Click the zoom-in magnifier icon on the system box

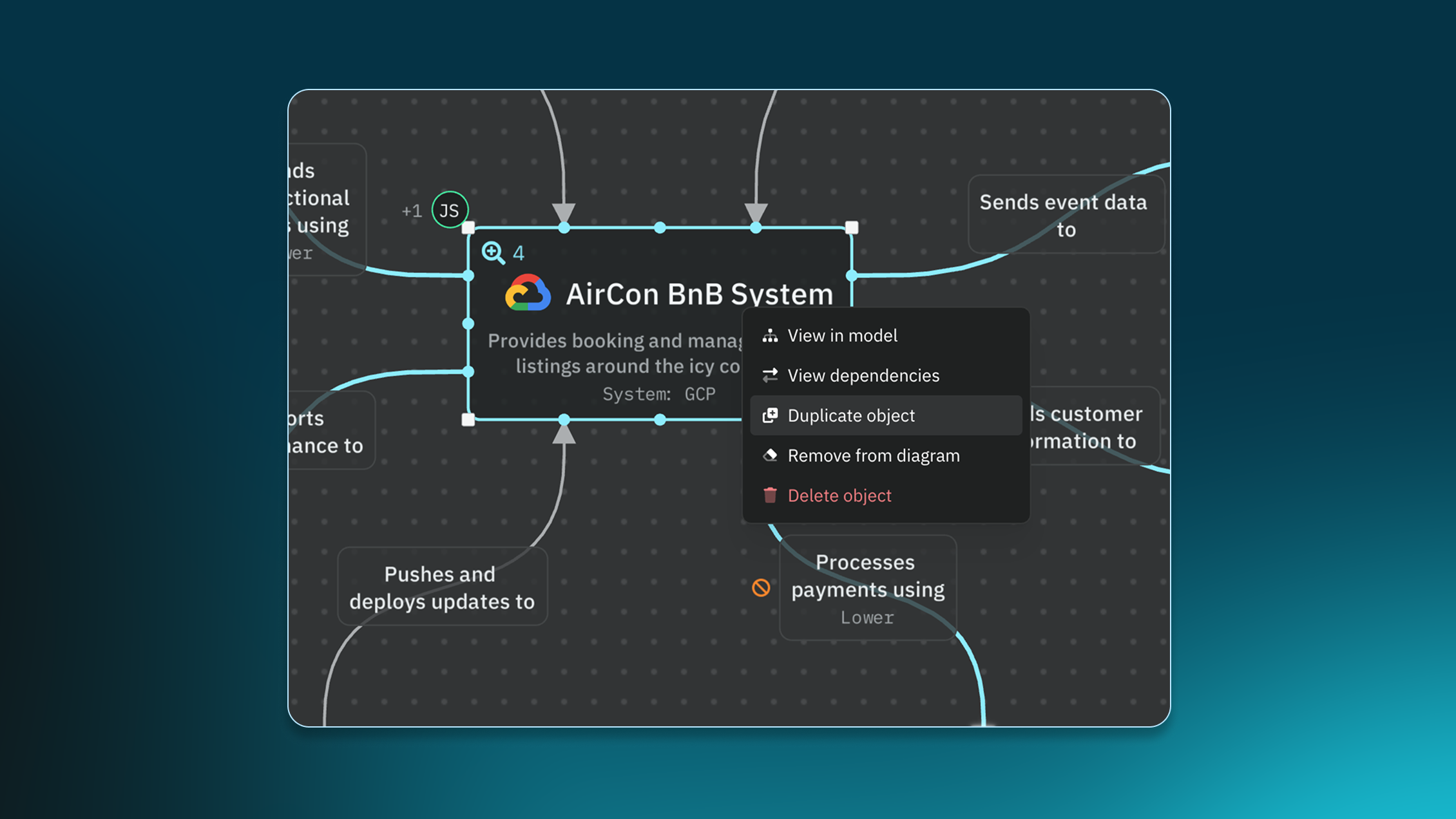point(493,252)
